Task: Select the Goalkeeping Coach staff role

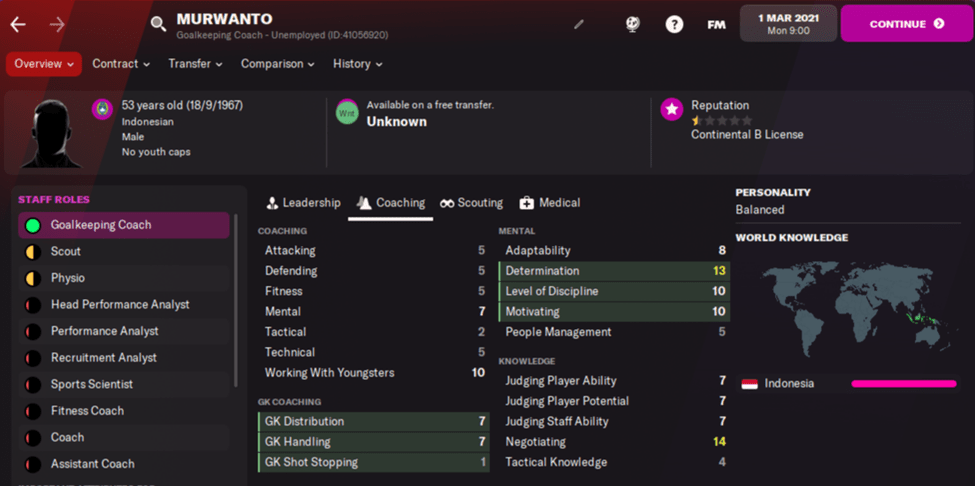Action: pos(123,225)
